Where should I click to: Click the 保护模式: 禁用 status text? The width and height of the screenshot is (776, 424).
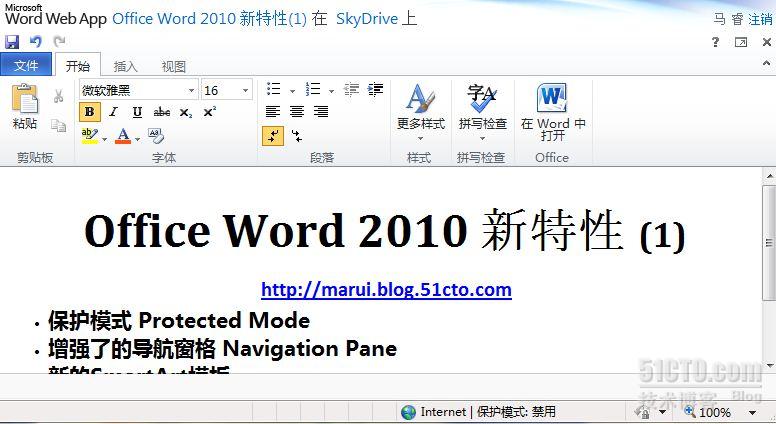click(516, 412)
